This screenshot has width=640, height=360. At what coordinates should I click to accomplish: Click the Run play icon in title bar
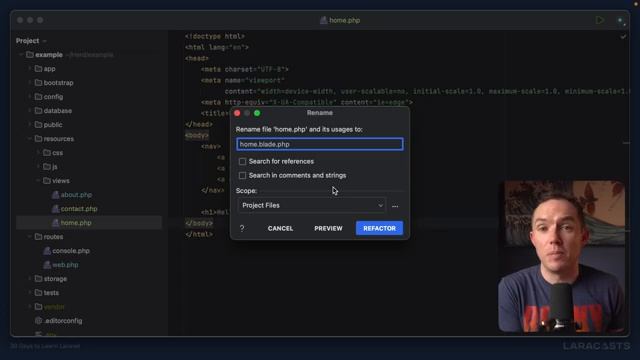point(599,20)
